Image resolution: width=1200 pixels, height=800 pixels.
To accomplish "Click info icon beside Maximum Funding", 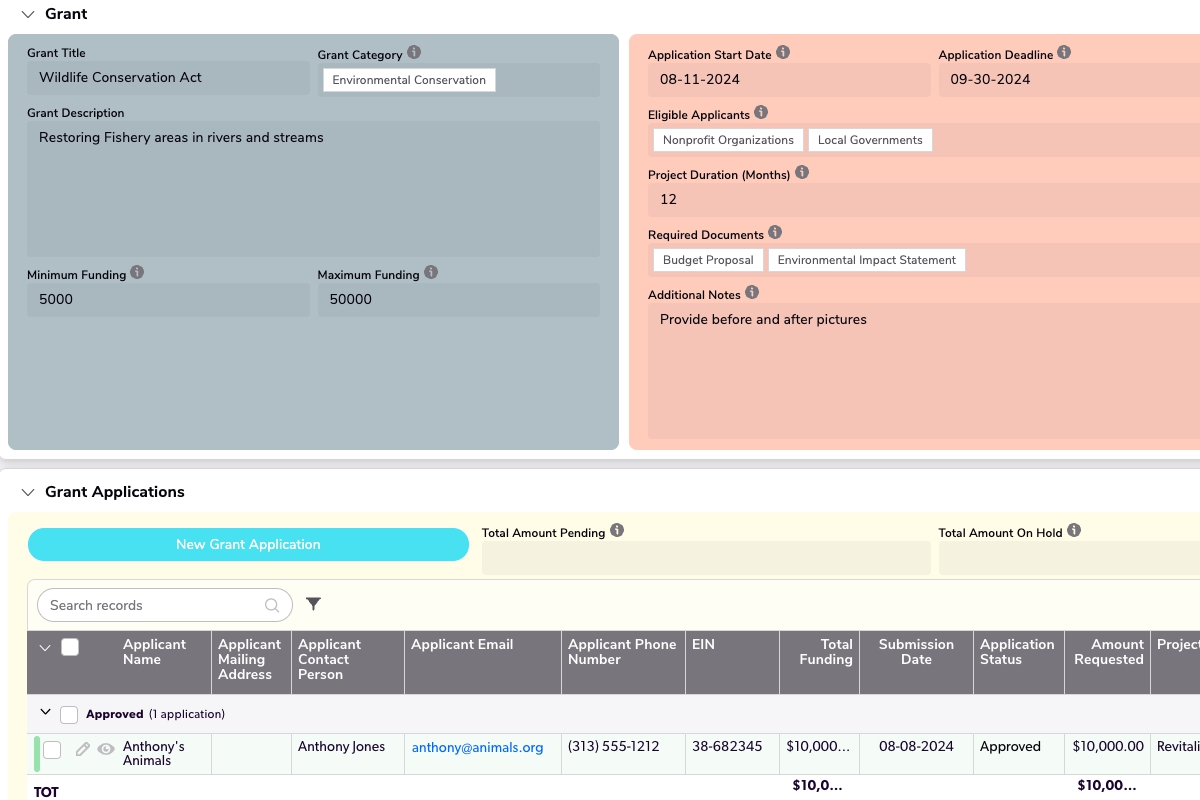I will (431, 272).
